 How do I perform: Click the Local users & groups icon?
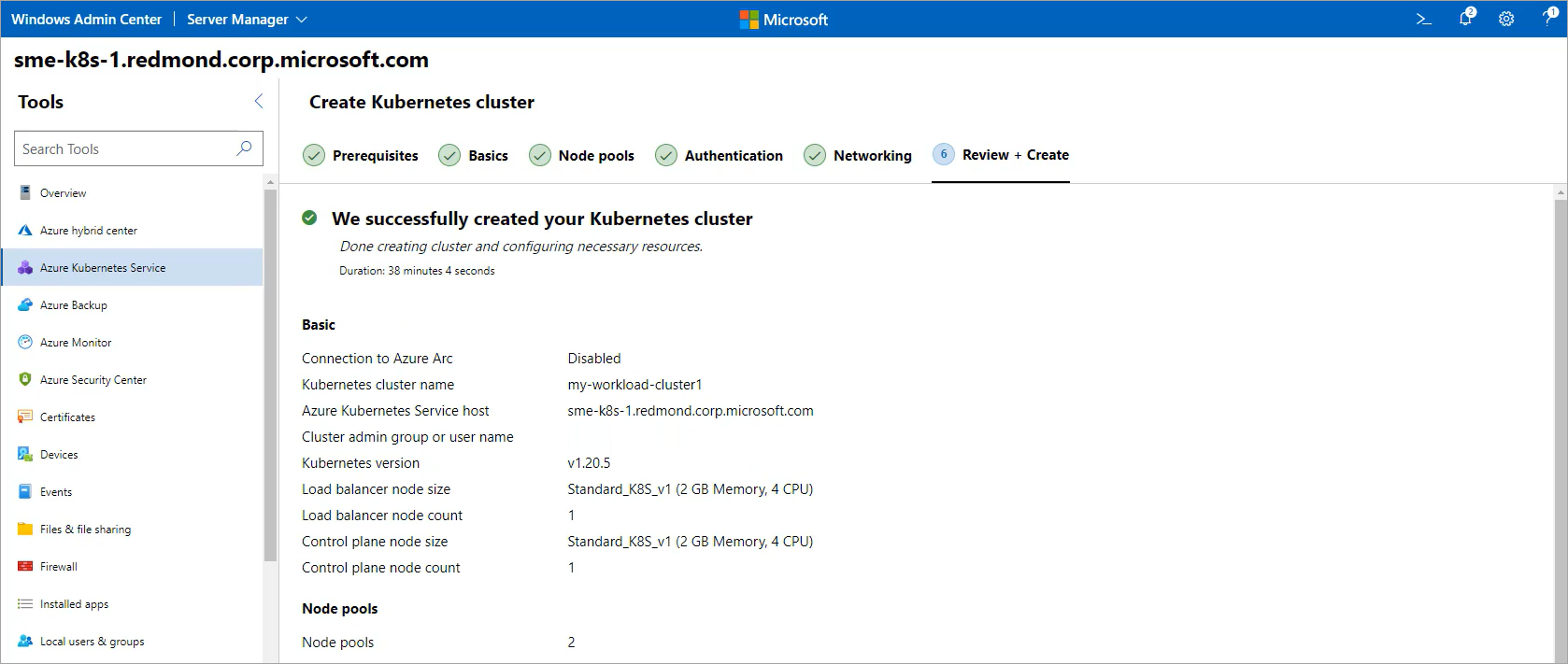click(x=25, y=641)
